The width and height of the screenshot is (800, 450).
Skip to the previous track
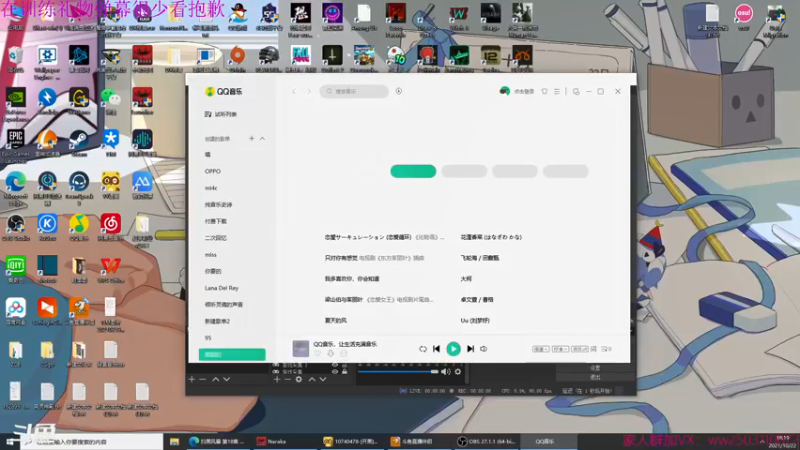coord(436,349)
